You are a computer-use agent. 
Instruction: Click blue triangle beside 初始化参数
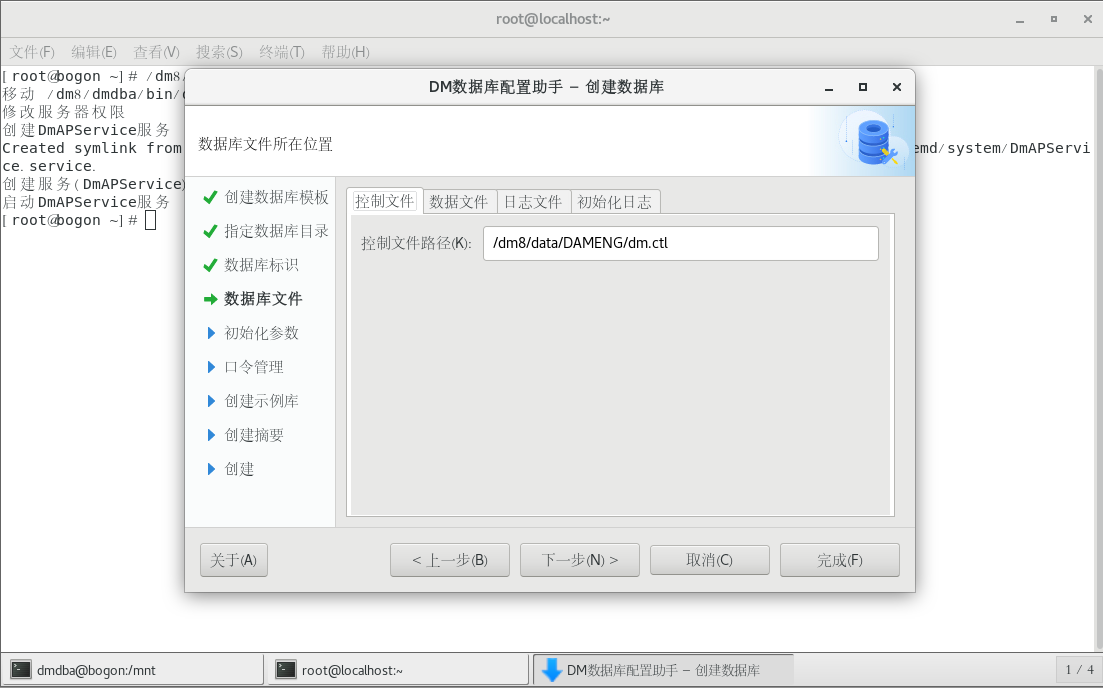211,333
